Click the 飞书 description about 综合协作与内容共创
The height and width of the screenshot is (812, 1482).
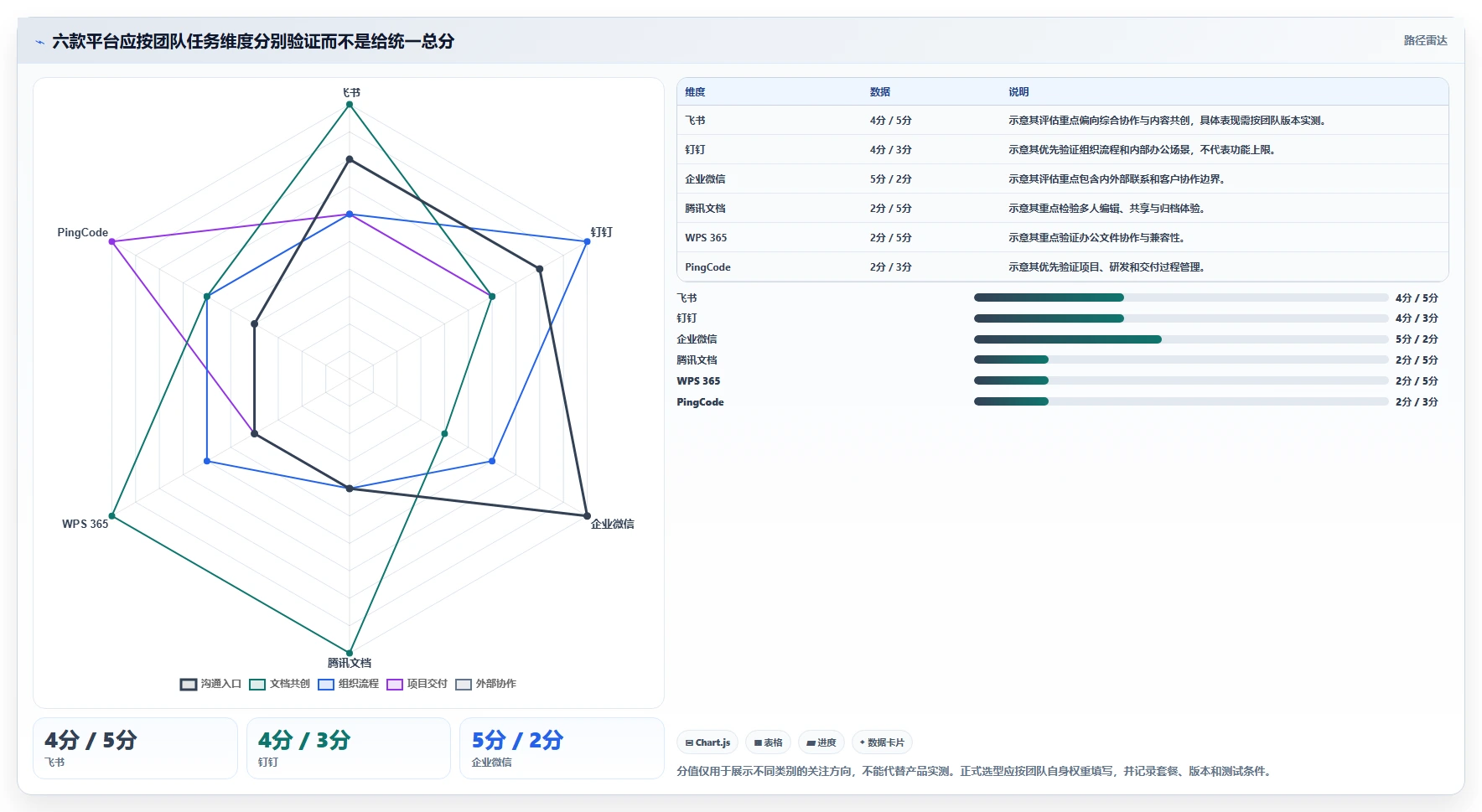1168,121
